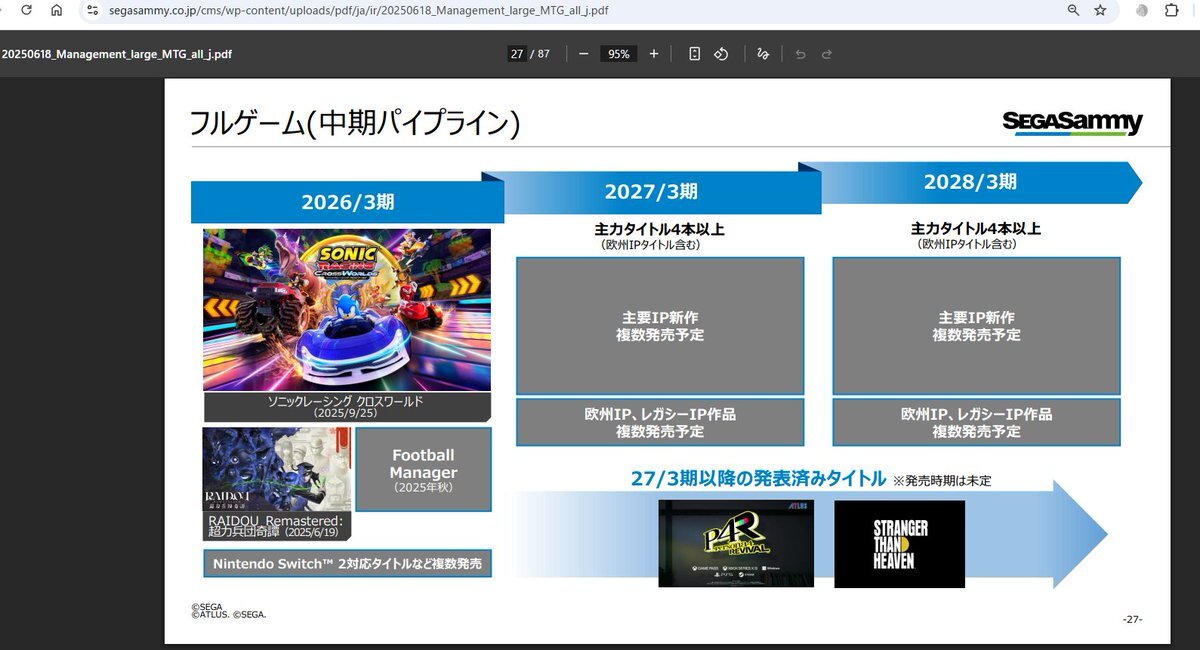Click 欧州IP、レガシーIP作品 box under 2027/3期
Viewport: 1200px width, 650px height.
(660, 422)
